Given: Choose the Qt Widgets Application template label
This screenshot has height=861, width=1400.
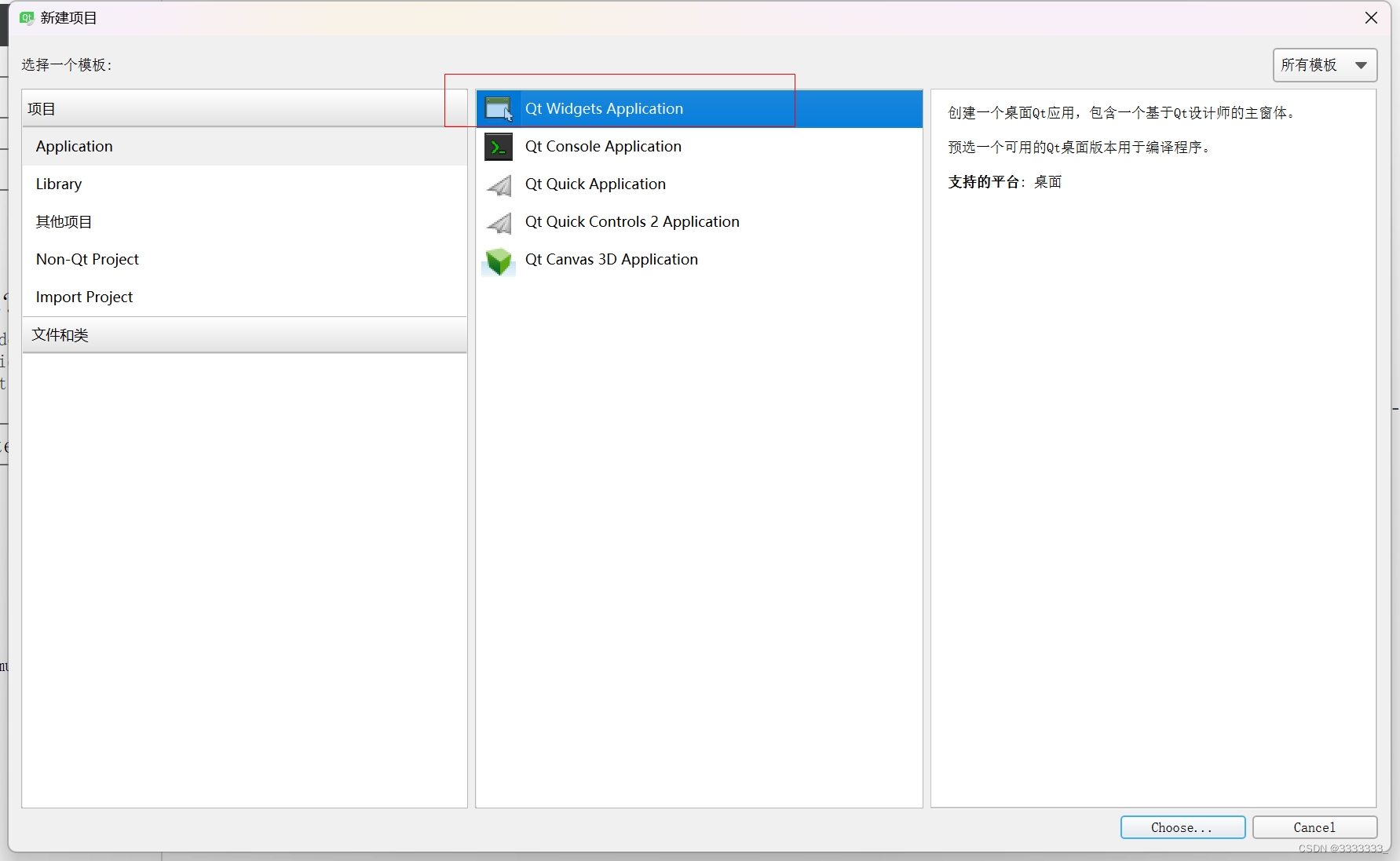Looking at the screenshot, I should tap(604, 109).
